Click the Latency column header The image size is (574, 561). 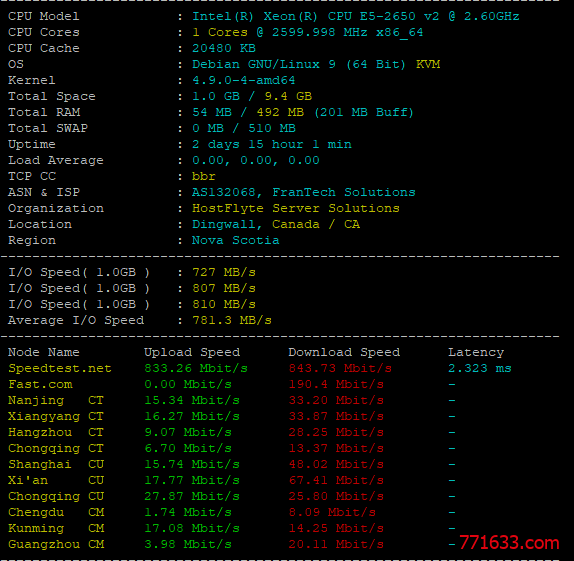(x=476, y=353)
